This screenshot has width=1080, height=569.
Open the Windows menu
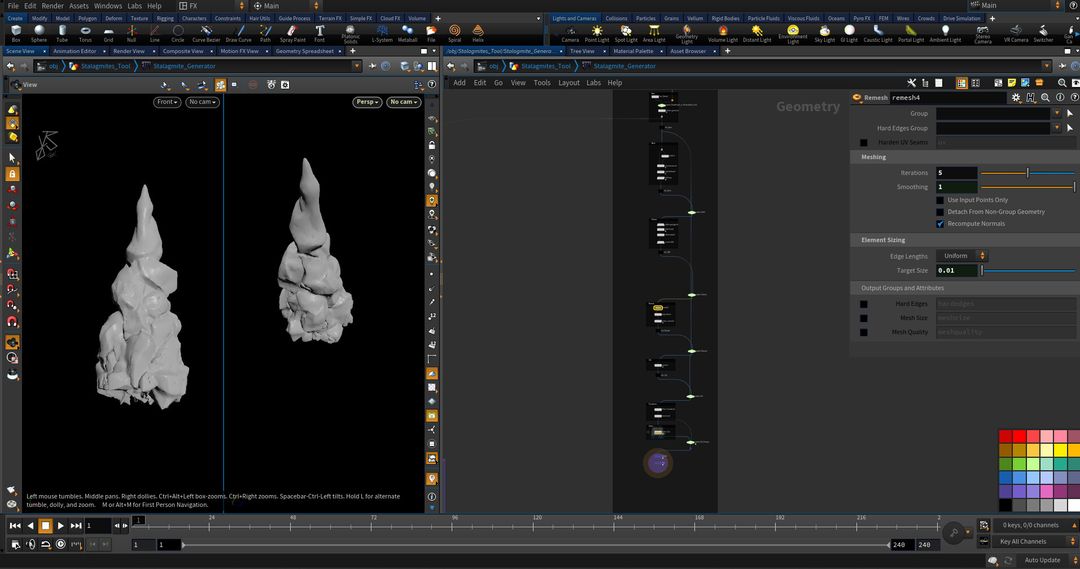[108, 6]
